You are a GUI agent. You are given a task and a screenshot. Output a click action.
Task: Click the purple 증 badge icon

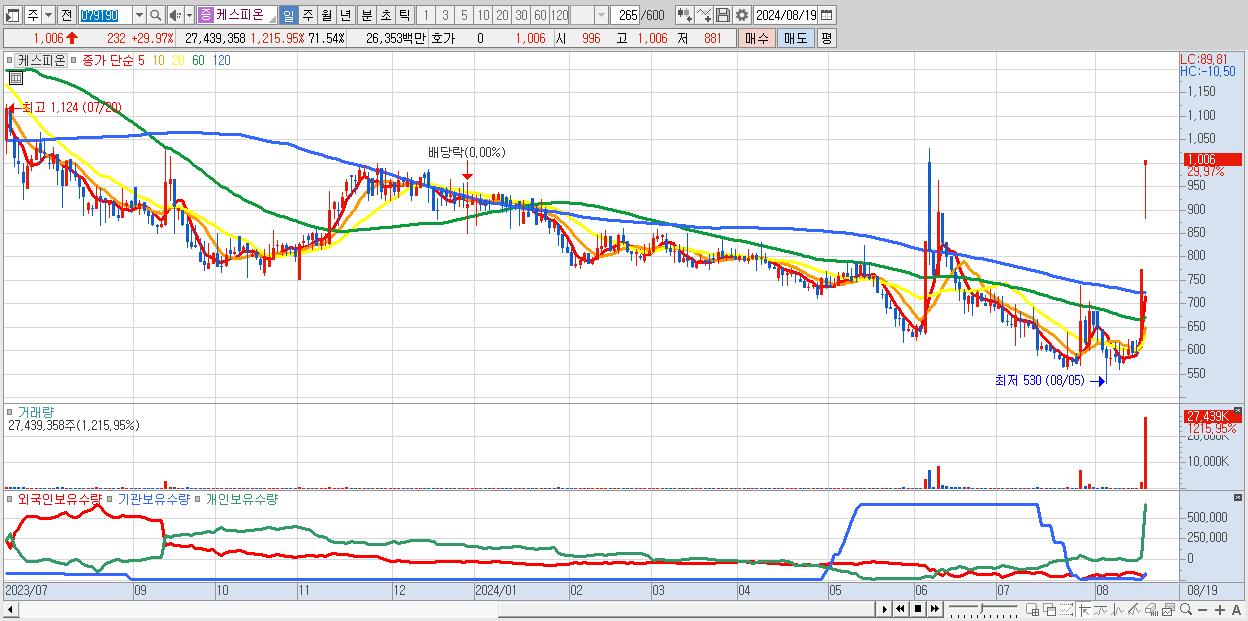(x=206, y=15)
